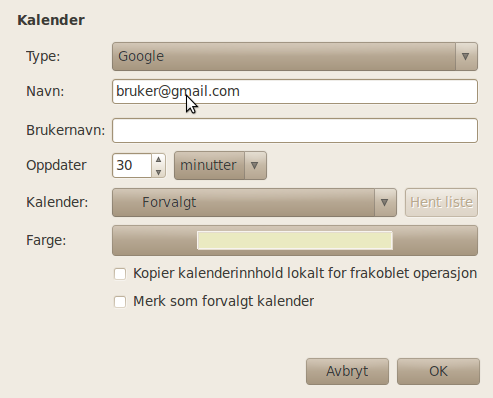Enable Kopier kalenderinnhold lokalt checkbox

pos(120,274)
